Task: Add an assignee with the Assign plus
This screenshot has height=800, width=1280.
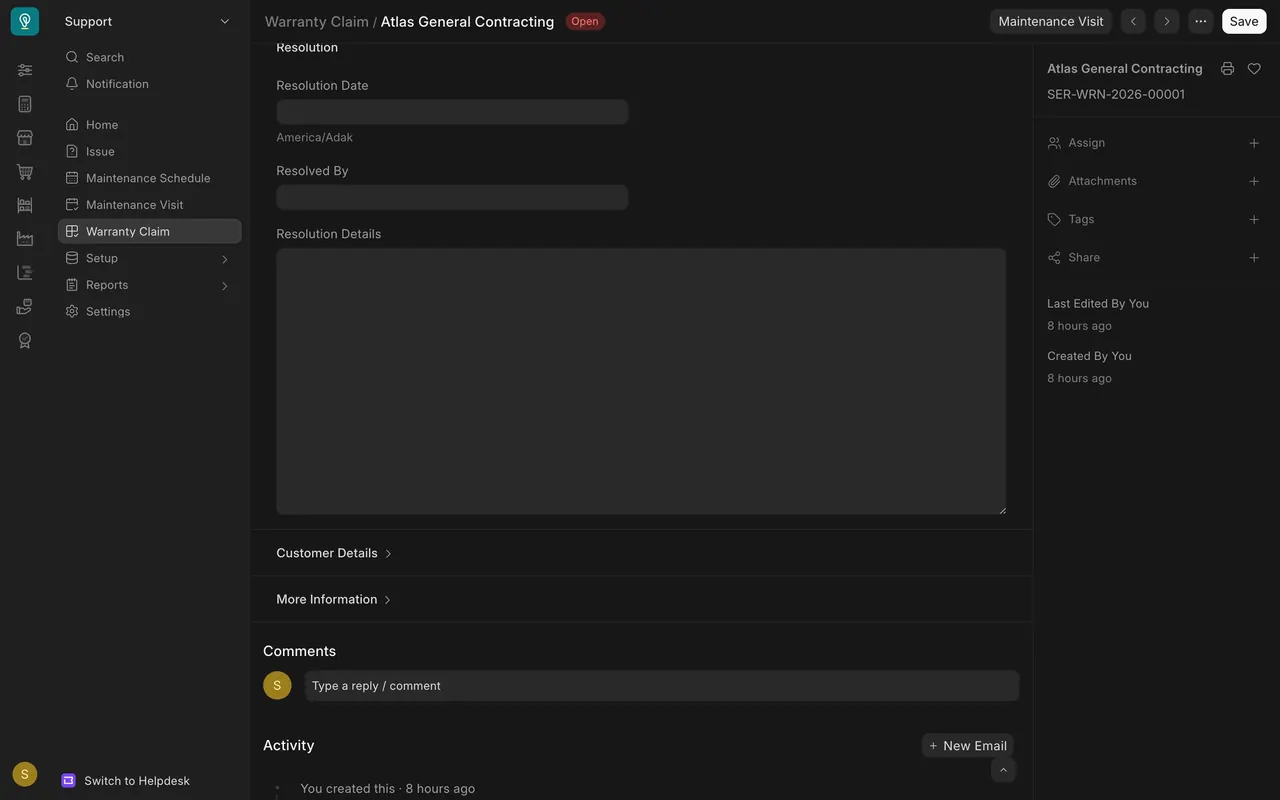Action: click(1254, 143)
